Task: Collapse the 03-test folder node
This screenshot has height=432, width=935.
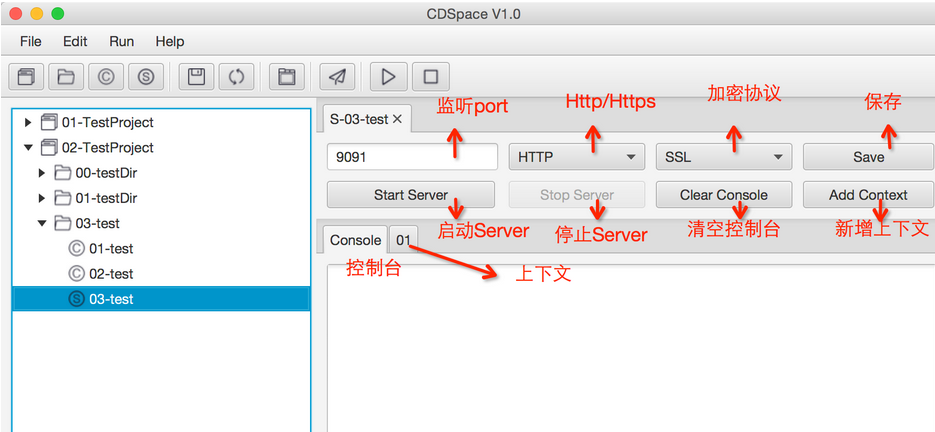Action: [42, 223]
